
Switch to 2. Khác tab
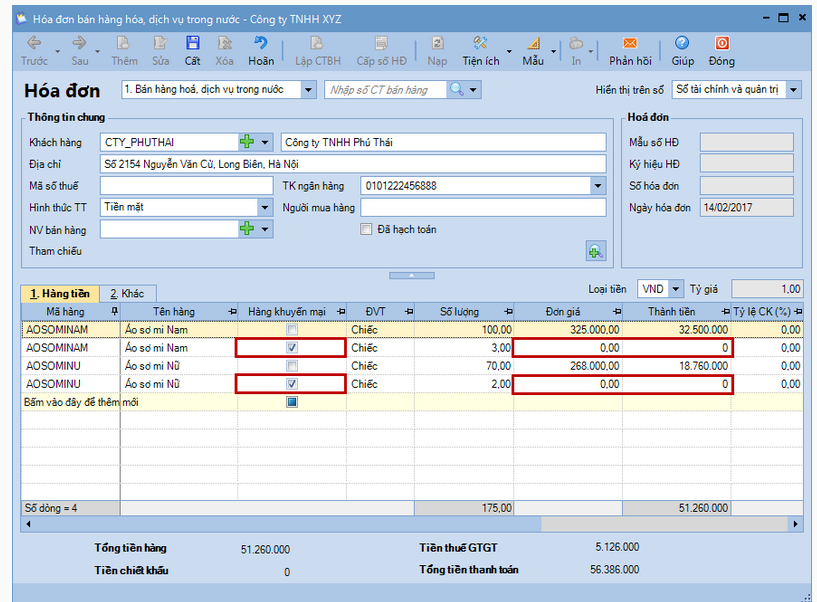127,293
